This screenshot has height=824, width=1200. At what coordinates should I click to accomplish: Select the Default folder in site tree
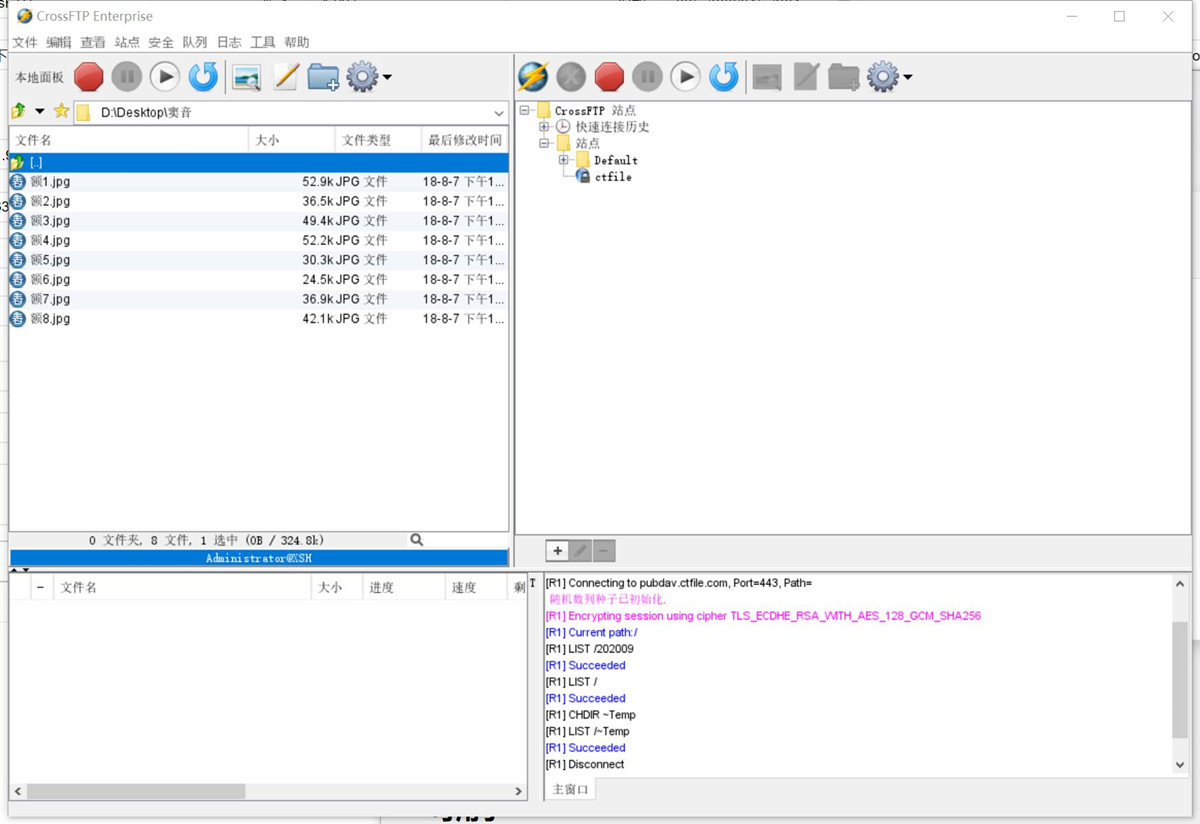click(x=616, y=160)
